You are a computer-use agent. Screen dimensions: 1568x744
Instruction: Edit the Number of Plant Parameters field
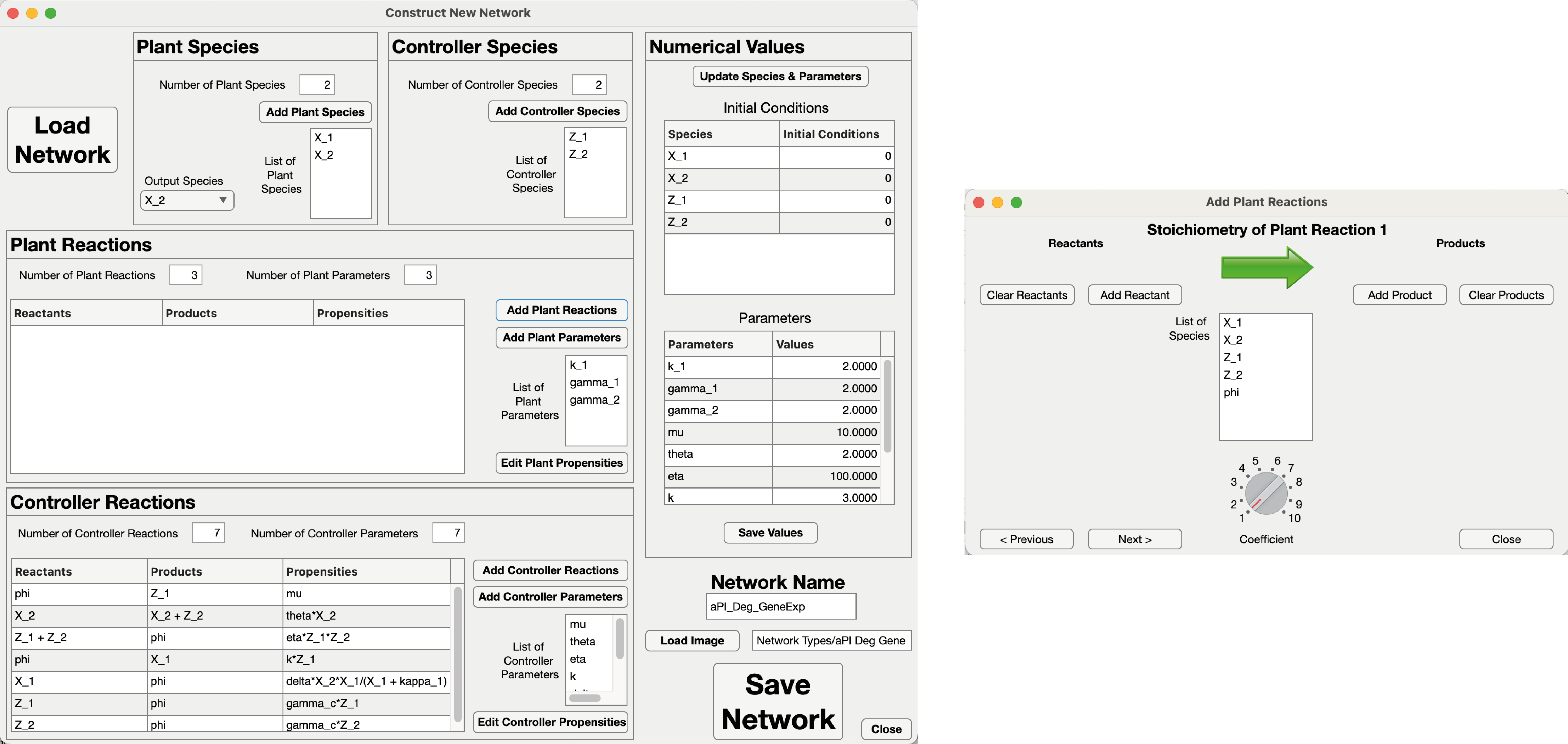point(421,275)
